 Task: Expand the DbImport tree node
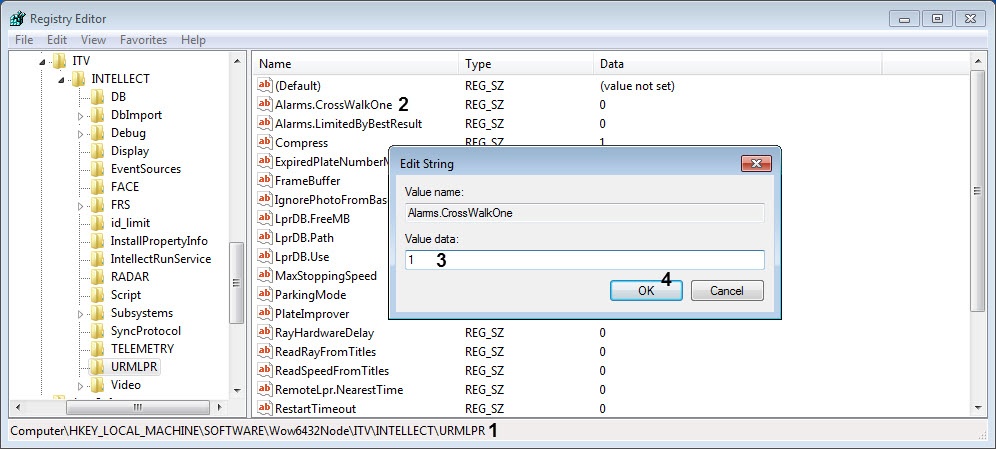tap(81, 116)
